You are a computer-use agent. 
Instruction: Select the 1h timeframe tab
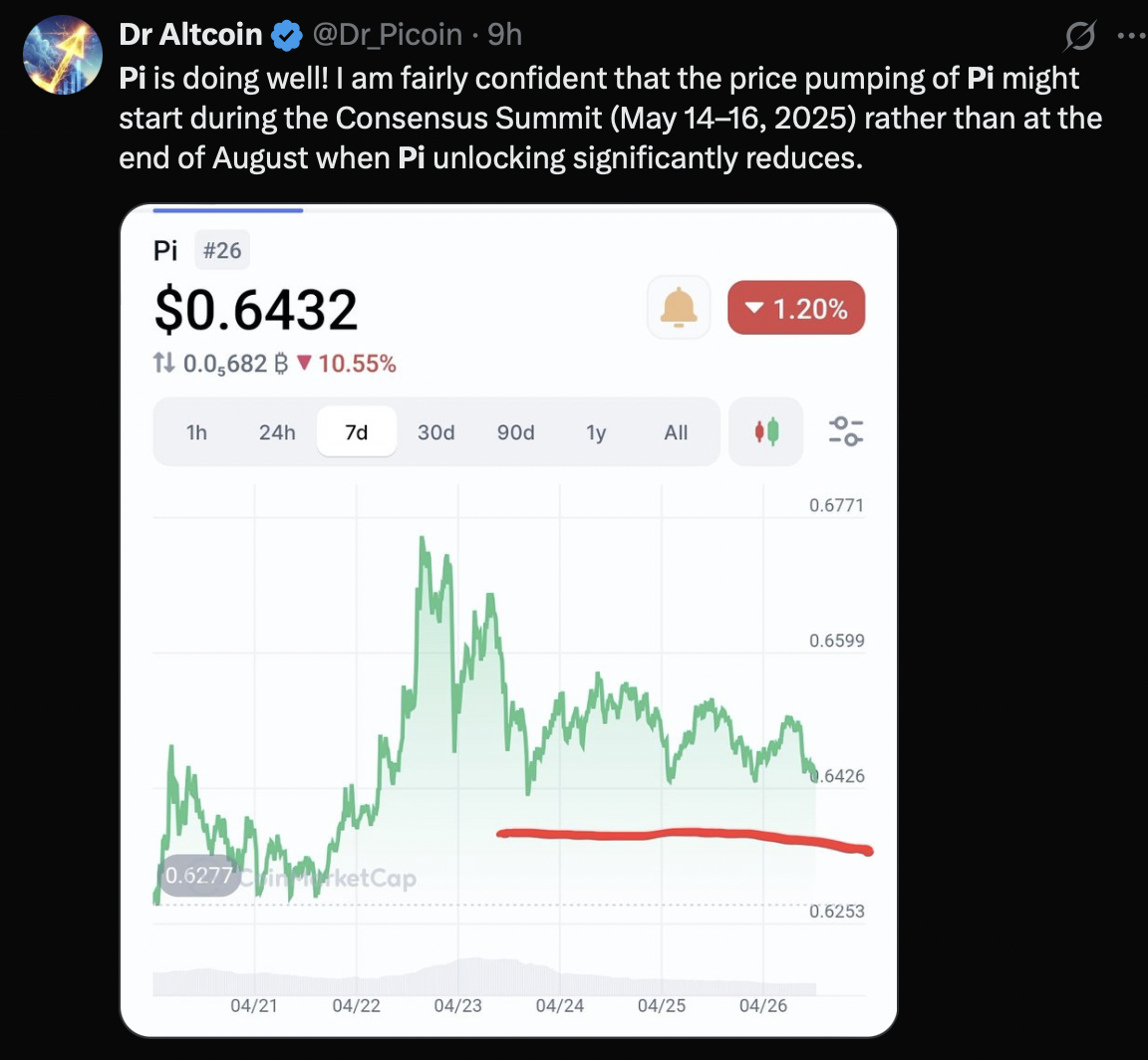tap(197, 432)
